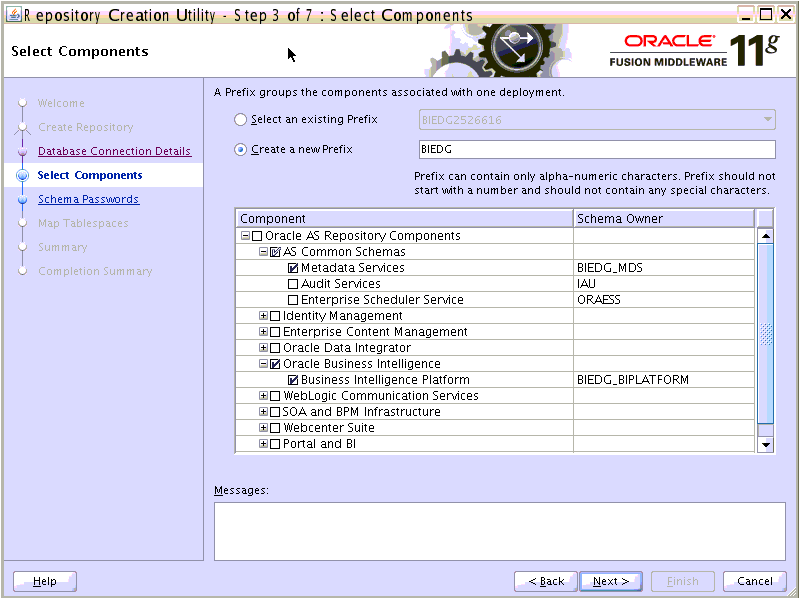Collapse the AS Common Schemas node
799x598 pixels.
(263, 252)
